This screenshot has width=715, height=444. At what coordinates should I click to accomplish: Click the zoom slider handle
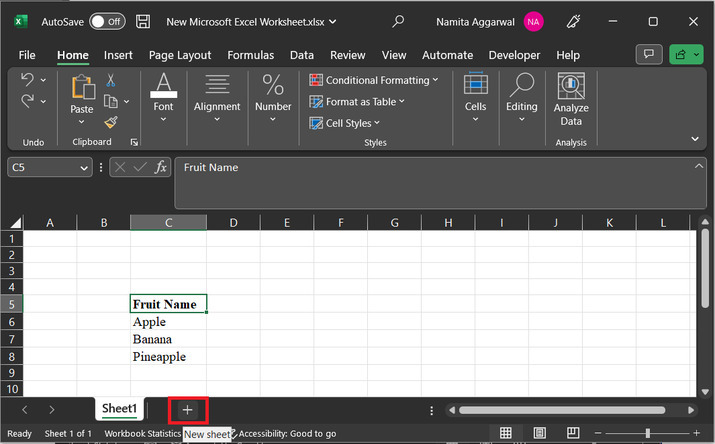(x=648, y=433)
